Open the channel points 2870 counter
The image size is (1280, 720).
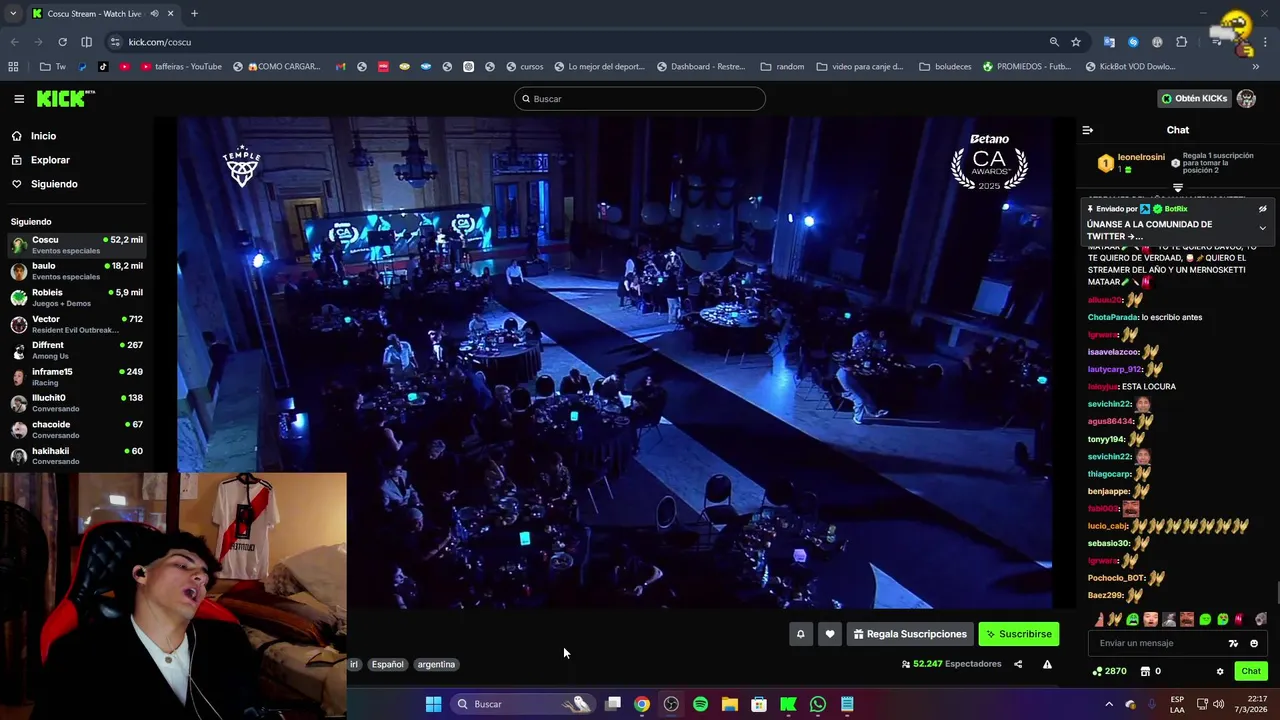click(1109, 671)
